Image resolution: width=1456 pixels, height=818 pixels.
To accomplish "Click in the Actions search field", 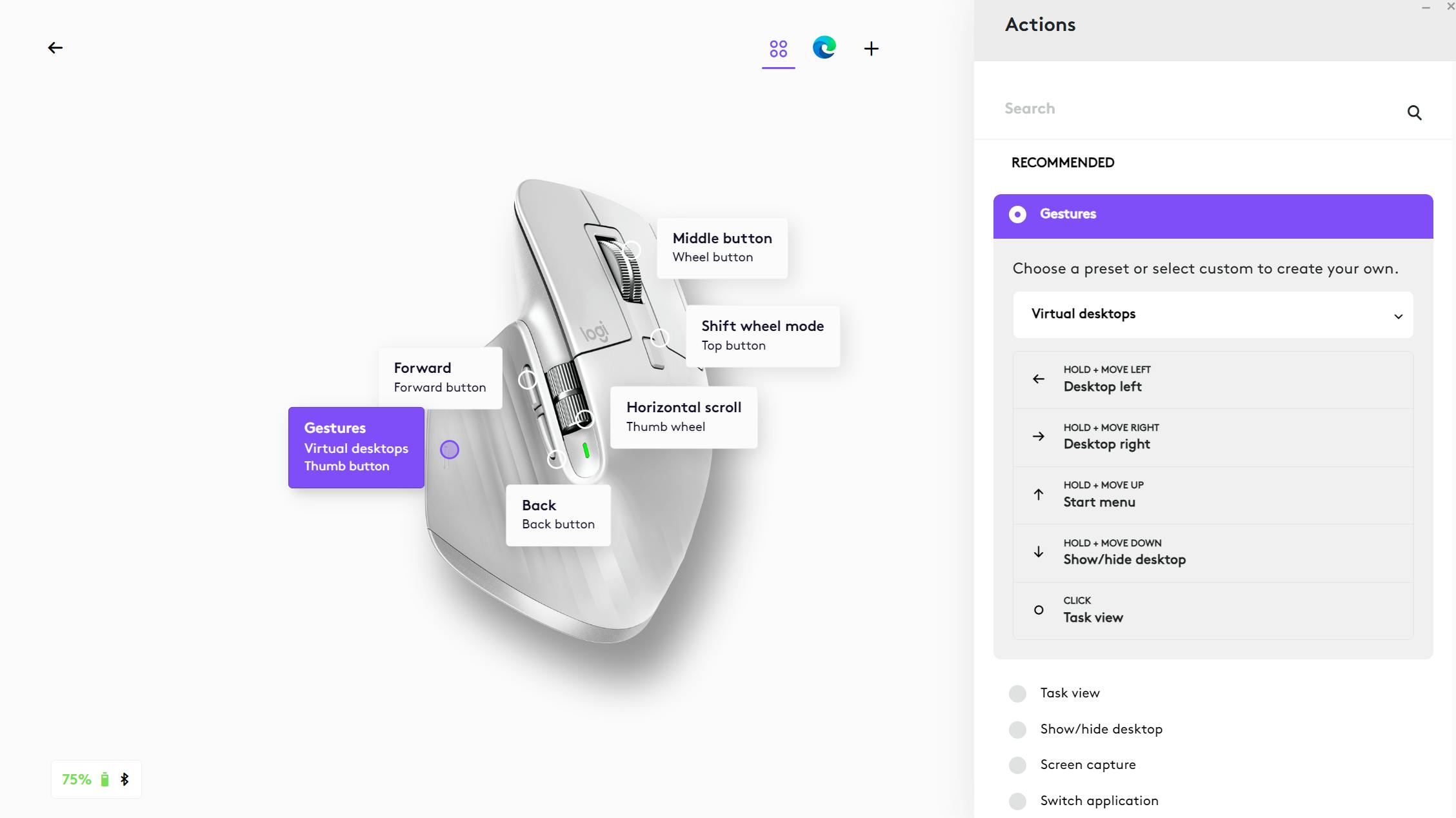I will 1200,109.
